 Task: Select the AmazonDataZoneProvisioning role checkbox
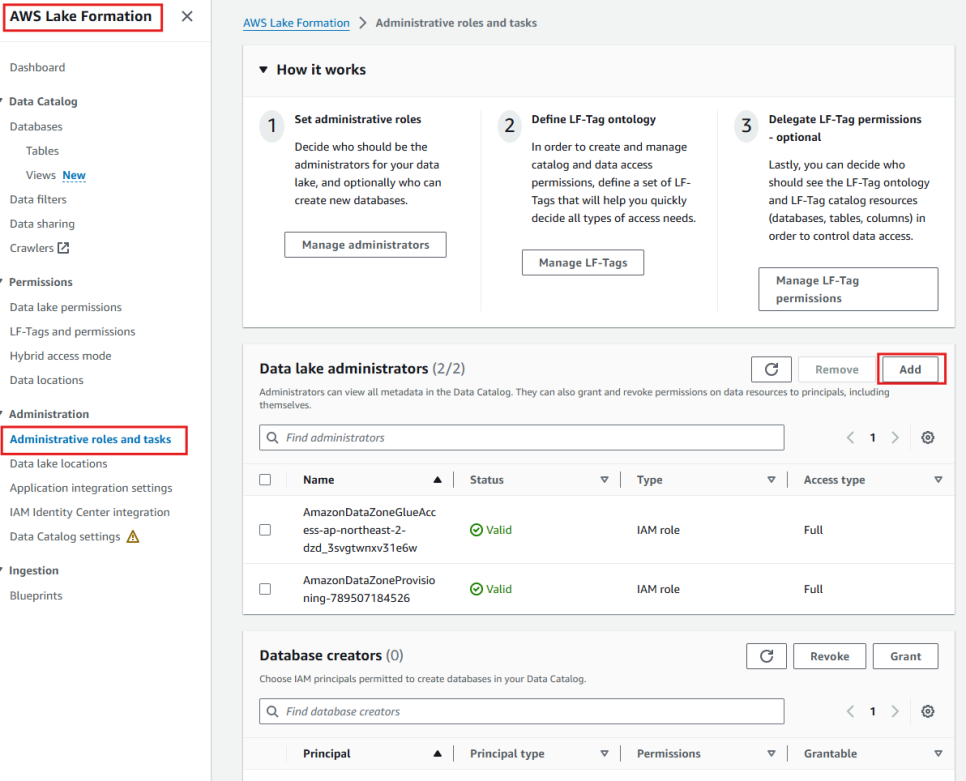[265, 589]
